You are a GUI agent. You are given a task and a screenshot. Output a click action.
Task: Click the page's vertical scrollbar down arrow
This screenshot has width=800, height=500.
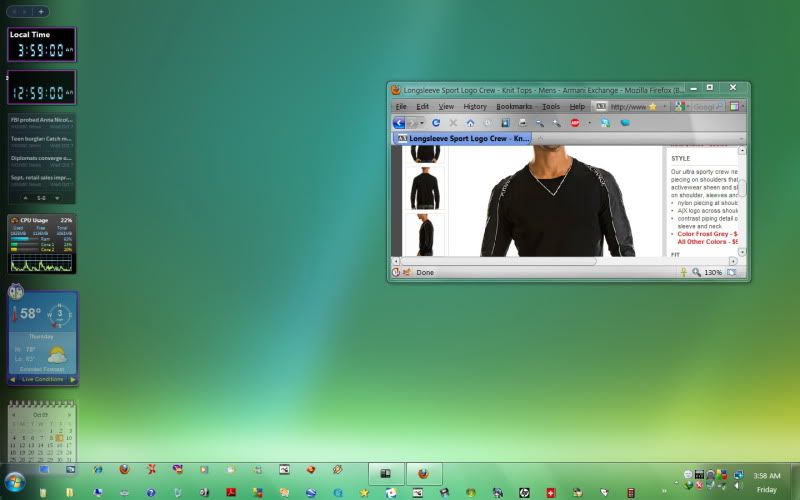click(x=742, y=252)
